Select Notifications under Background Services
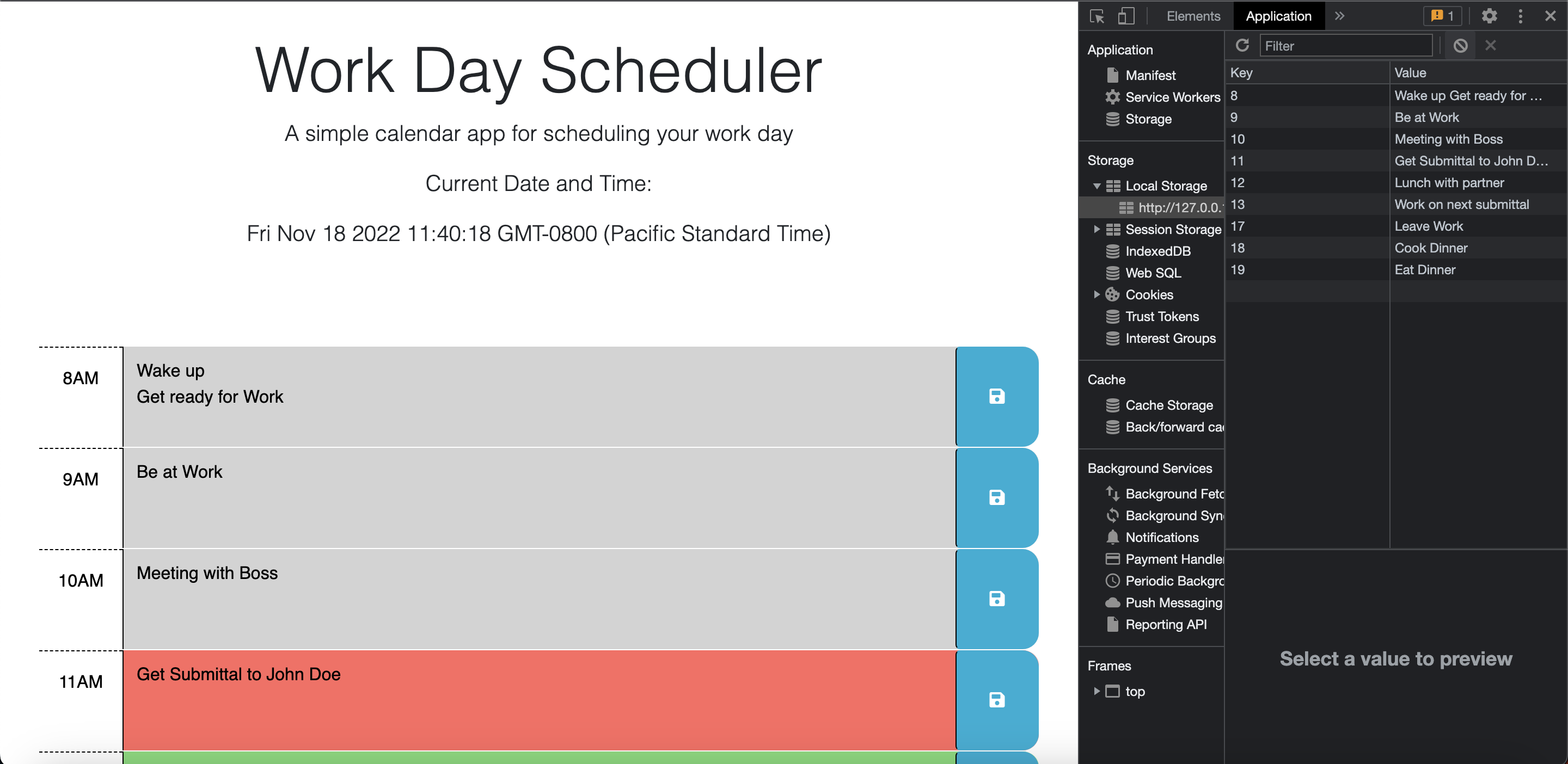The height and width of the screenshot is (764, 1568). 1161,537
